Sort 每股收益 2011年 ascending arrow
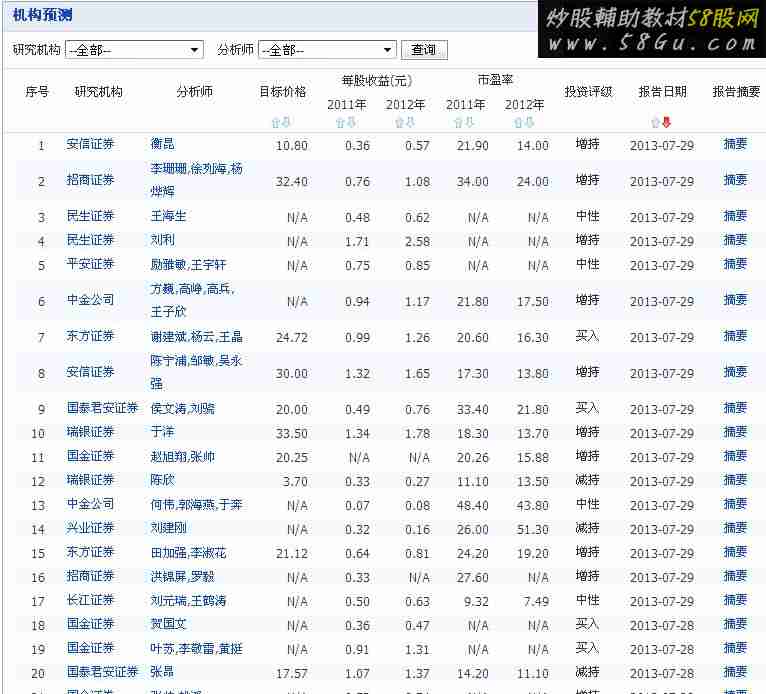766x694 pixels. [340, 122]
